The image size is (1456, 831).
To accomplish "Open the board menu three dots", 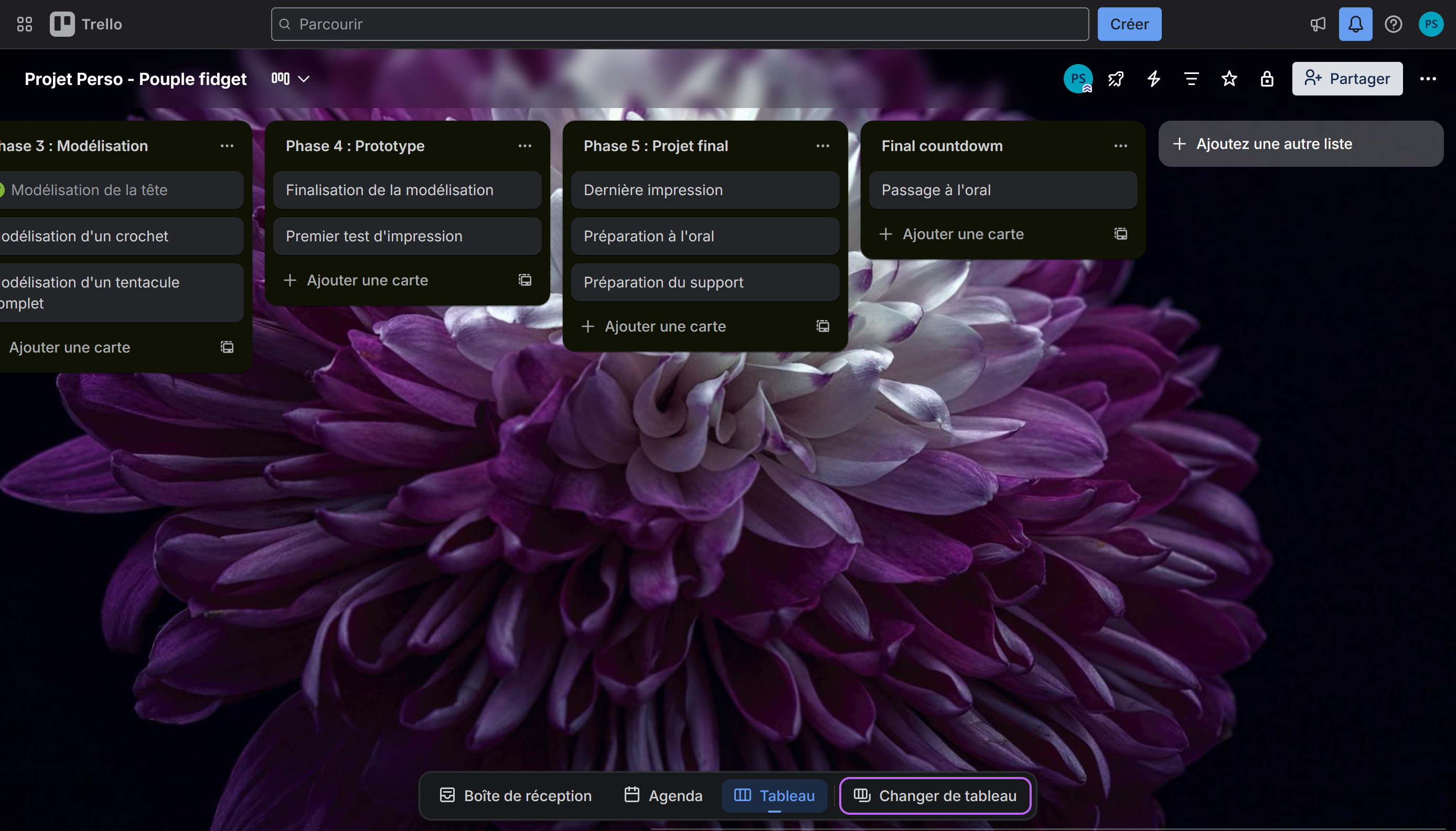I will pos(1428,79).
